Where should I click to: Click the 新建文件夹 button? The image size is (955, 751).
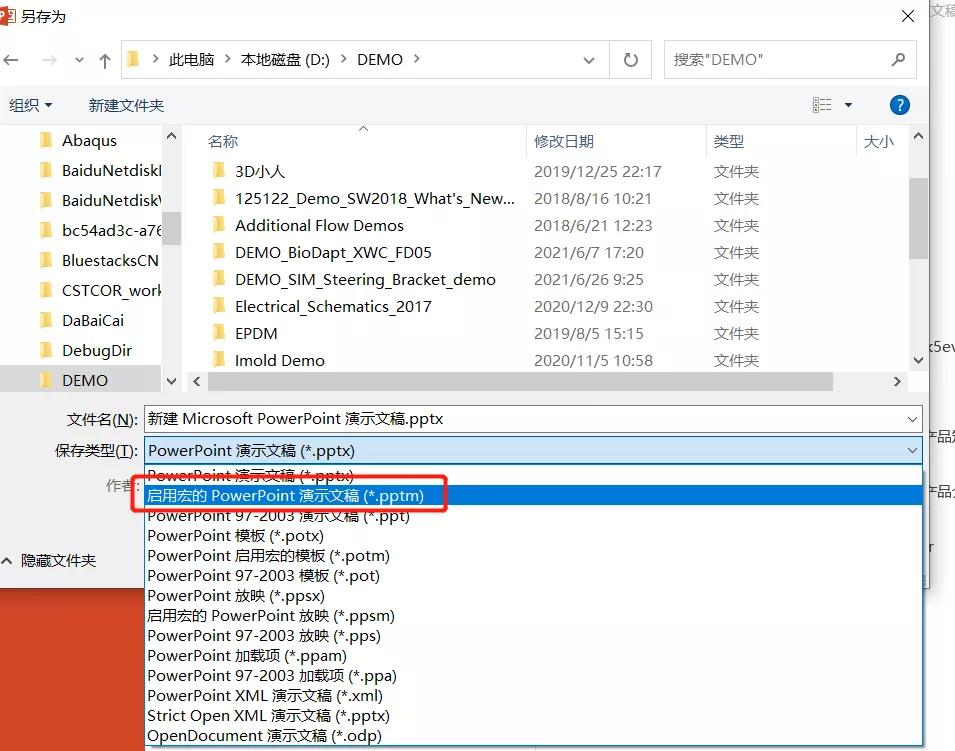(x=126, y=104)
